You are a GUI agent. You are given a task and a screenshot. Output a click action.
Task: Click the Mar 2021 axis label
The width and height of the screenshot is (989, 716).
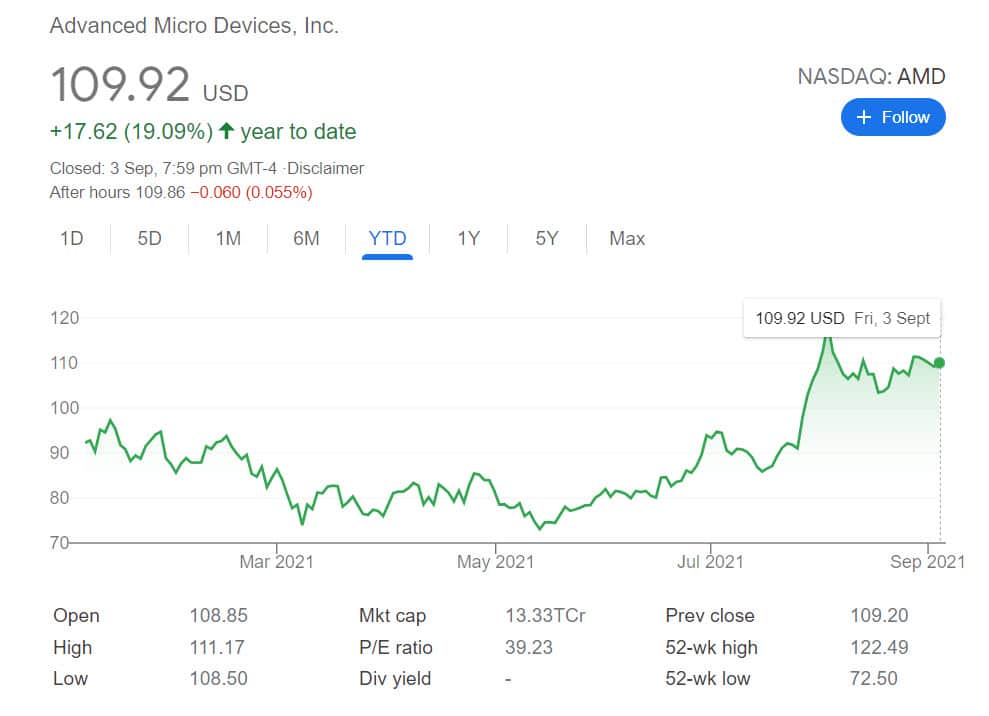point(276,561)
